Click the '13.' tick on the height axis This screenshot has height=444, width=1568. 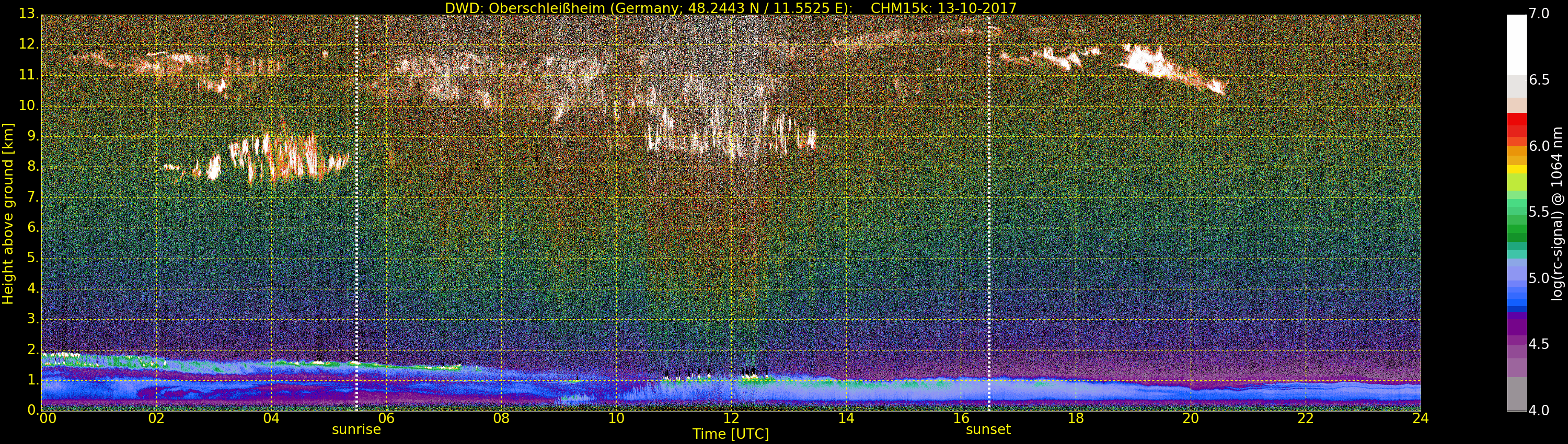[x=29, y=14]
